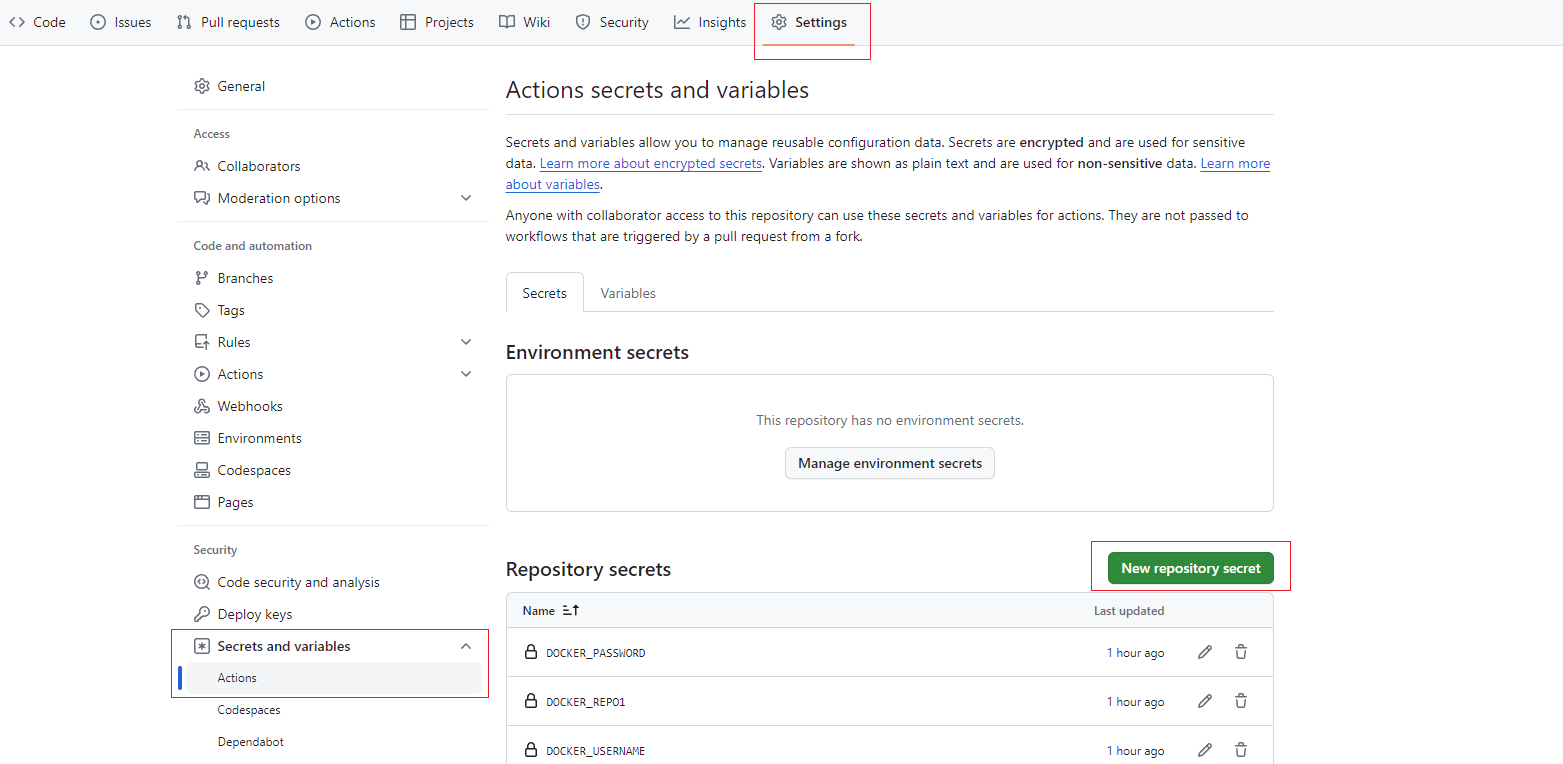Viewport: 1563px width, 764px height.
Task: Click the Projects table icon
Action: (408, 22)
